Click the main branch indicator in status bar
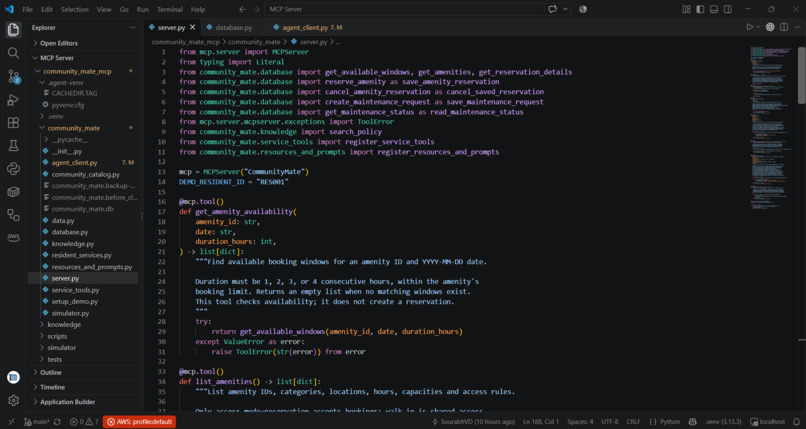806x429 pixels. [37, 422]
